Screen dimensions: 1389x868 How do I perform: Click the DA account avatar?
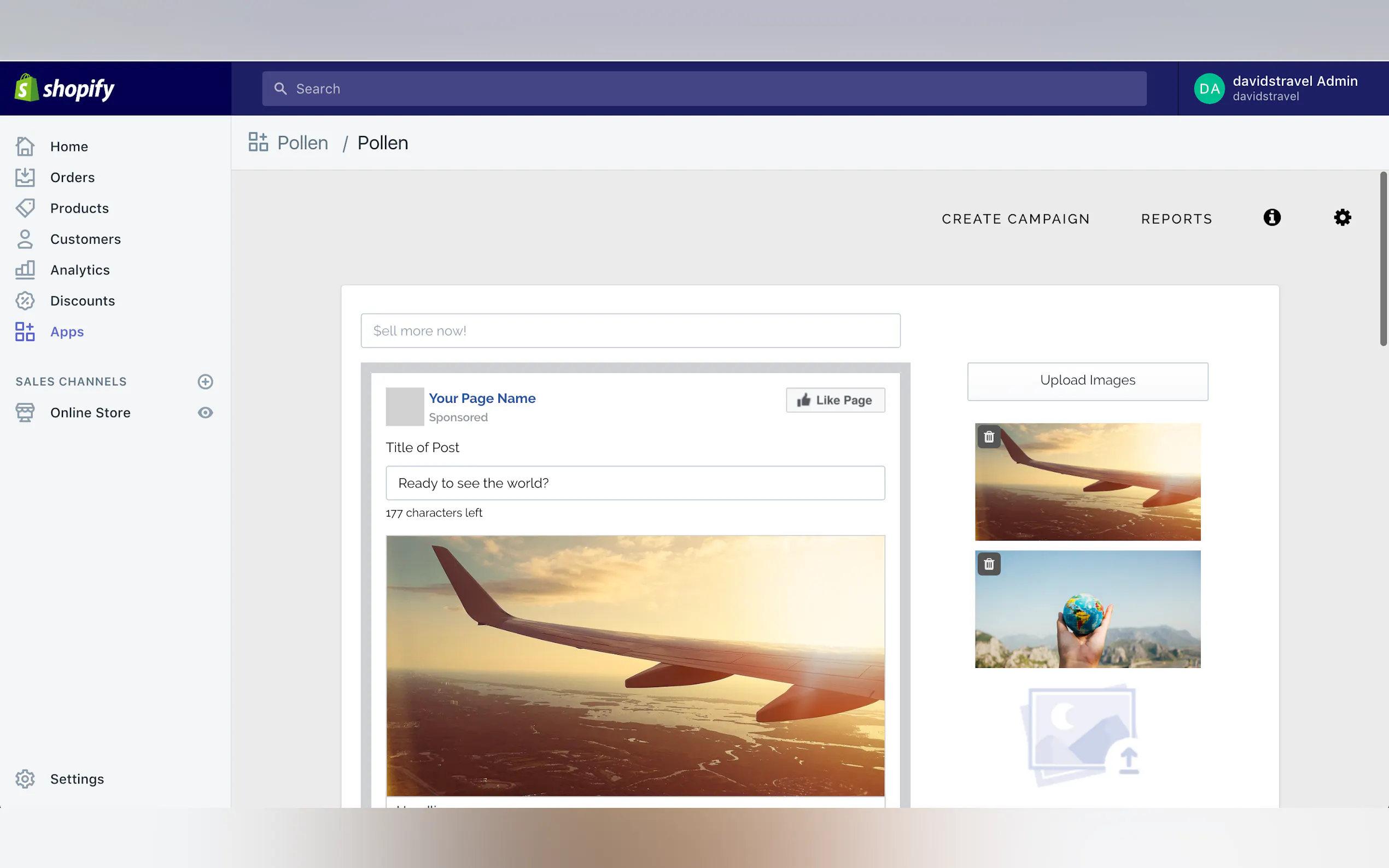[x=1209, y=89]
